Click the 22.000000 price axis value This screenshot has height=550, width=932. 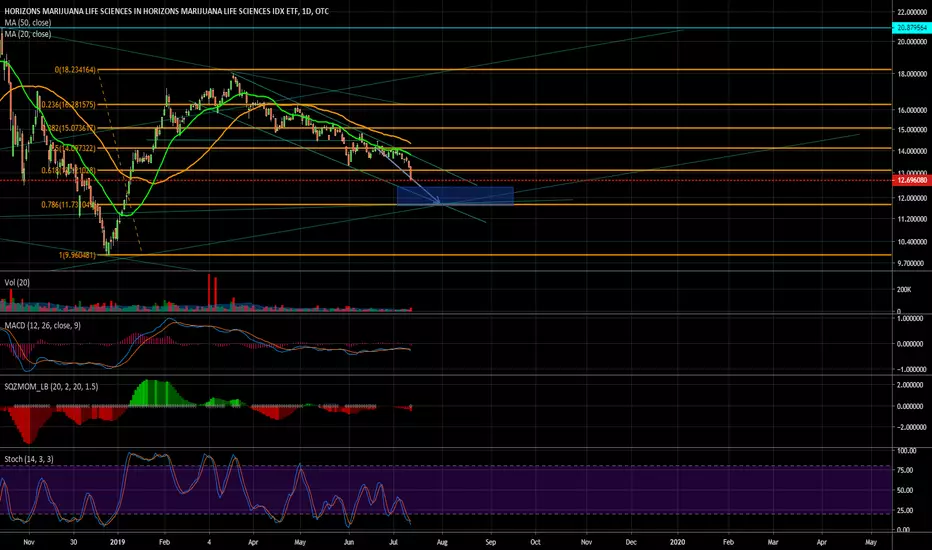coord(912,12)
